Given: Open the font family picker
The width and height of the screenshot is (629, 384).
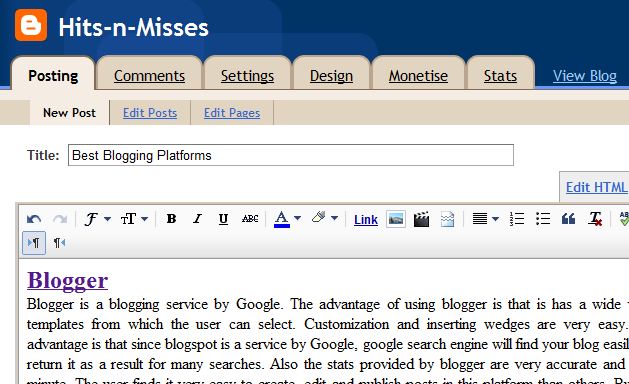Looking at the screenshot, I should coord(91,219).
